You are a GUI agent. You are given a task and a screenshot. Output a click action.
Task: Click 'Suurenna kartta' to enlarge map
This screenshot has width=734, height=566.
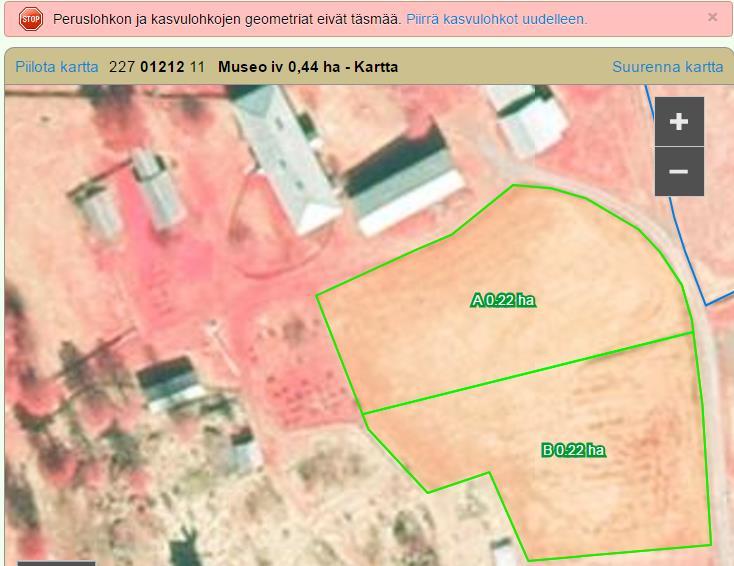pyautogui.click(x=668, y=66)
